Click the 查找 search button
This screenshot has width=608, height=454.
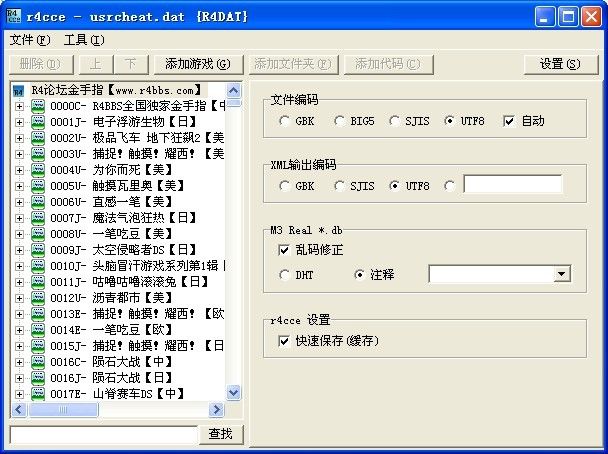click(221, 434)
